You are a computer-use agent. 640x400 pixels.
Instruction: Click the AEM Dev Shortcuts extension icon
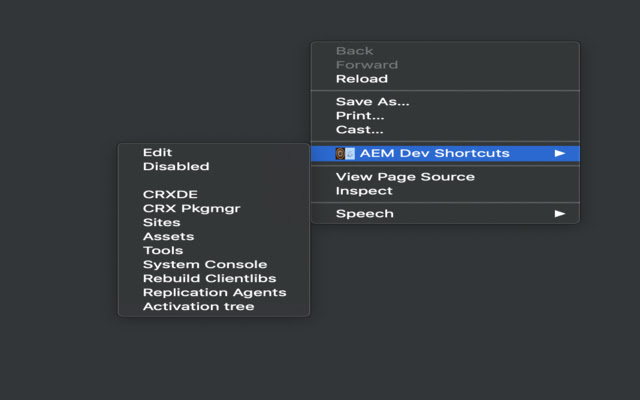coord(345,153)
